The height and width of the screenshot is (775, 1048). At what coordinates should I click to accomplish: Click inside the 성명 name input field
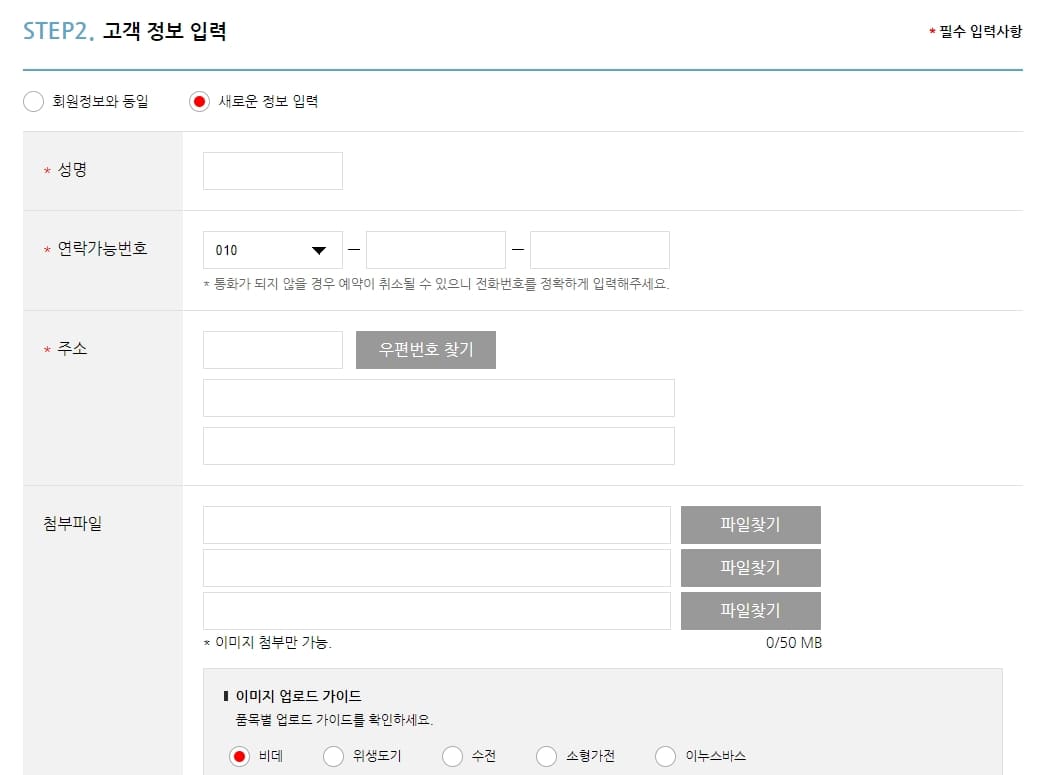pyautogui.click(x=272, y=170)
